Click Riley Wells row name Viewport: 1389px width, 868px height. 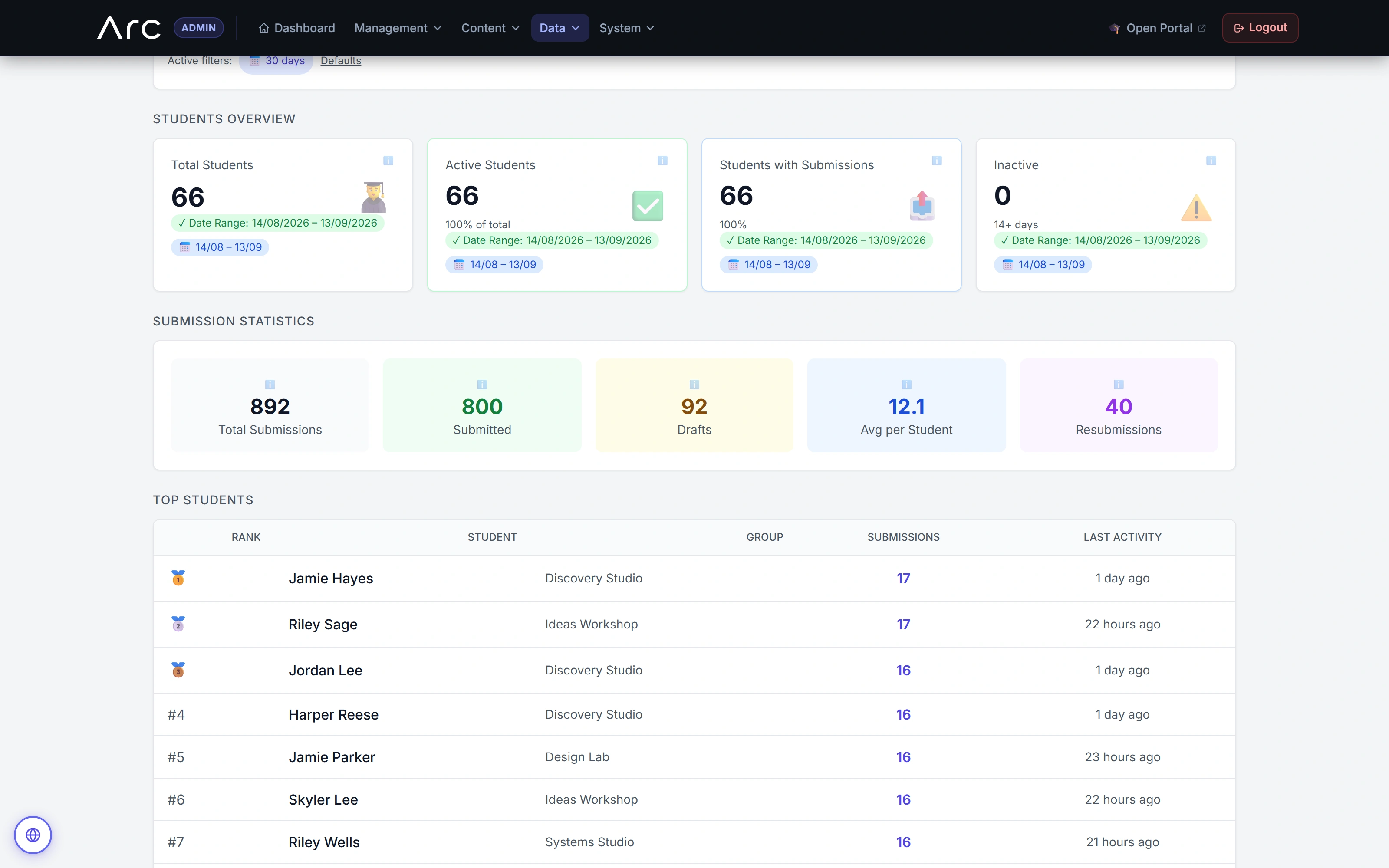(x=324, y=842)
